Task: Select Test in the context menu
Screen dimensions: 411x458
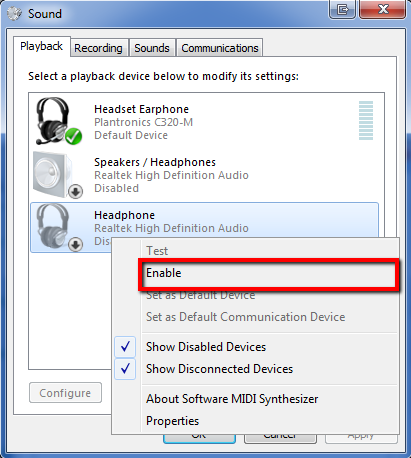Action: tap(157, 251)
